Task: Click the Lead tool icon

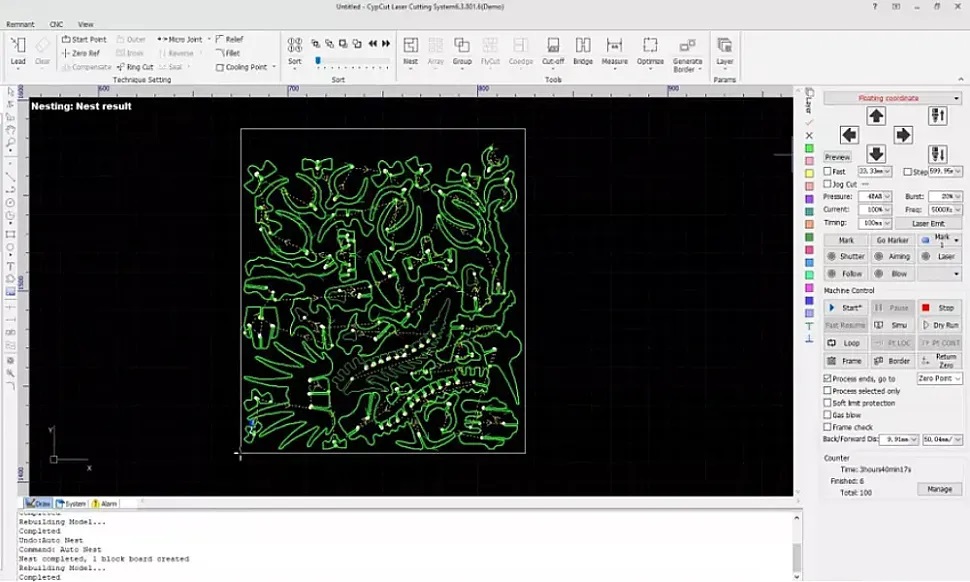Action: click(18, 48)
